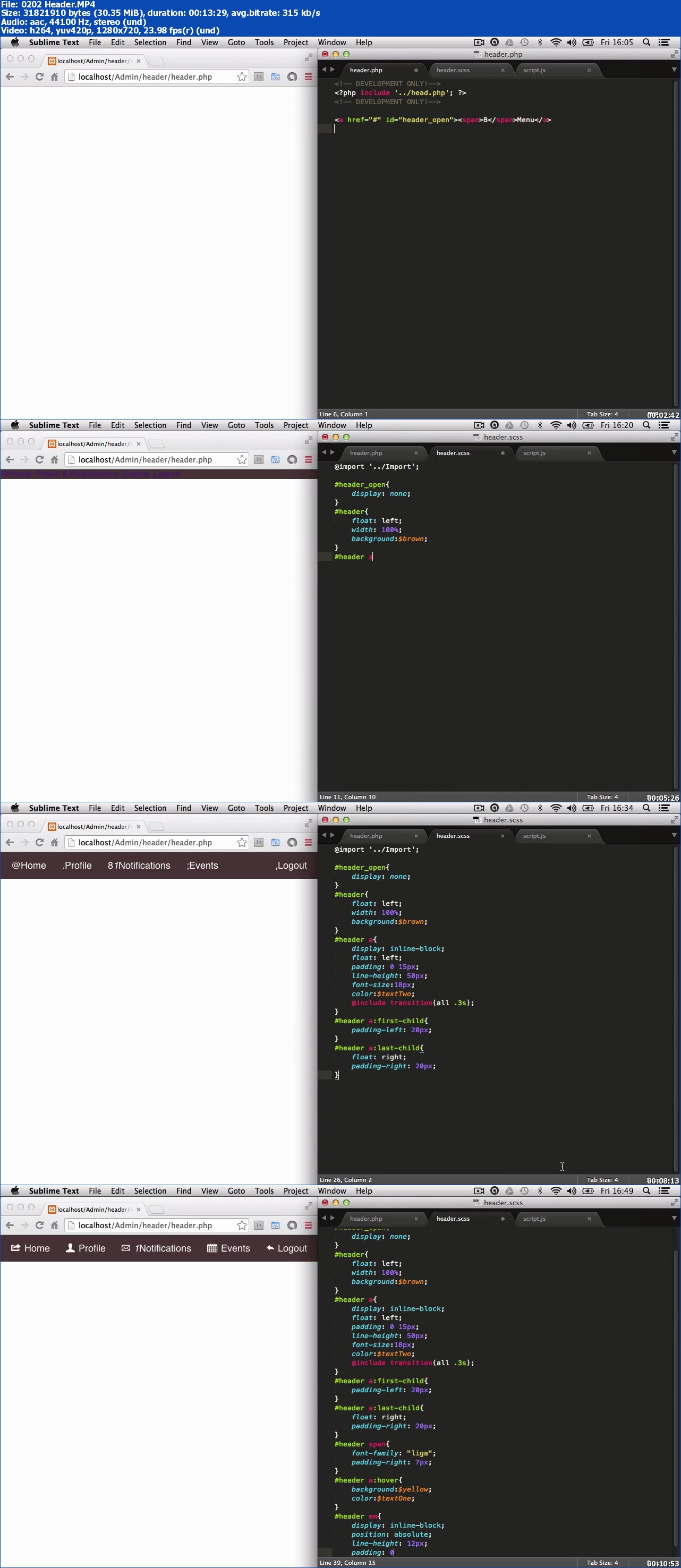The width and height of the screenshot is (681, 1568).
Task: Click 'Line 26, Column 2' in the status bar
Action: click(345, 1180)
